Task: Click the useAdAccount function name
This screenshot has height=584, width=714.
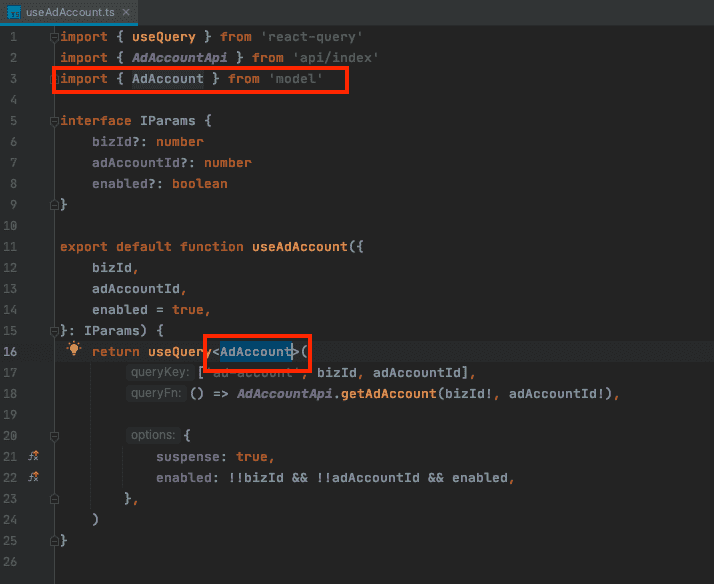Action: coord(309,247)
